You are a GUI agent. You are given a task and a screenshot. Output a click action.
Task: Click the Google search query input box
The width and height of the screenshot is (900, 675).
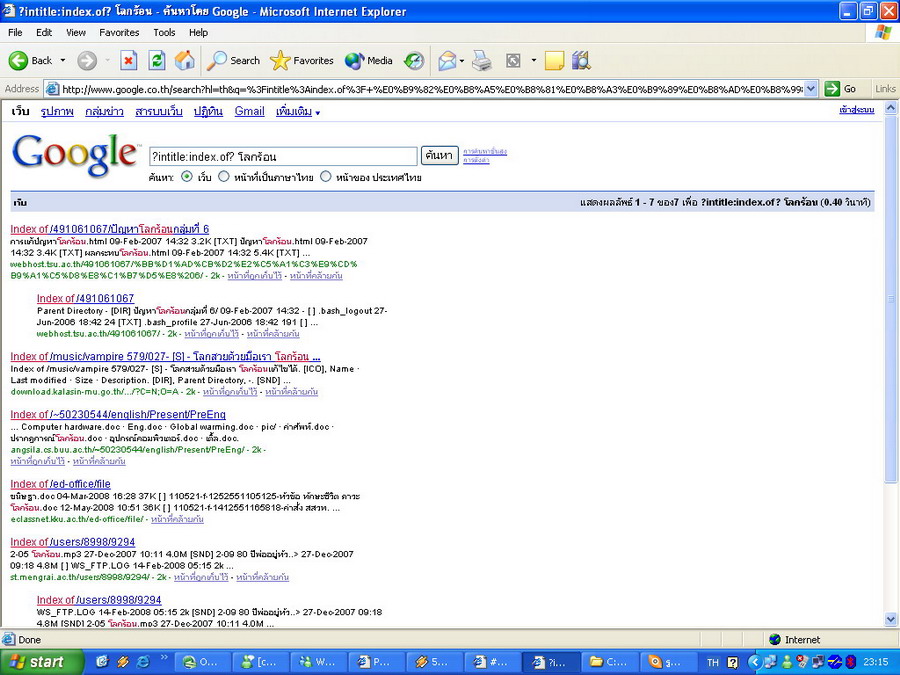coord(283,156)
